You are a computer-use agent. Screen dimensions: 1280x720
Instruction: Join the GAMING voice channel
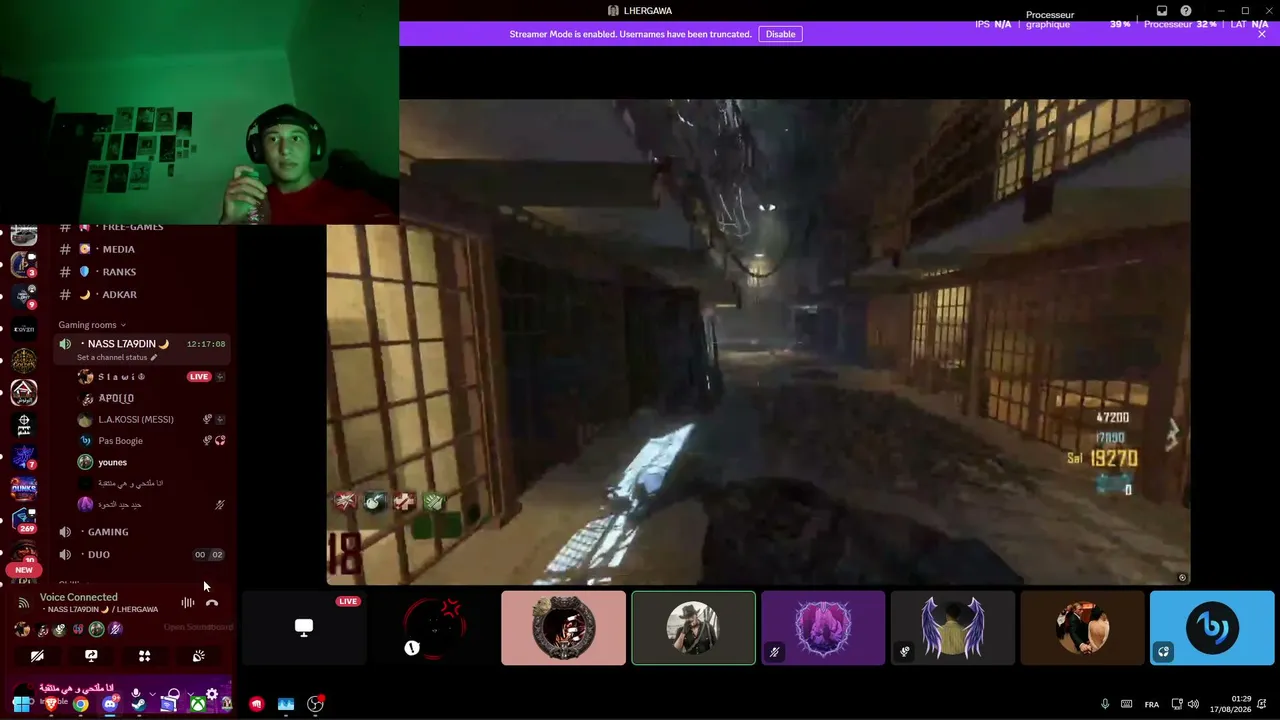click(x=142, y=532)
